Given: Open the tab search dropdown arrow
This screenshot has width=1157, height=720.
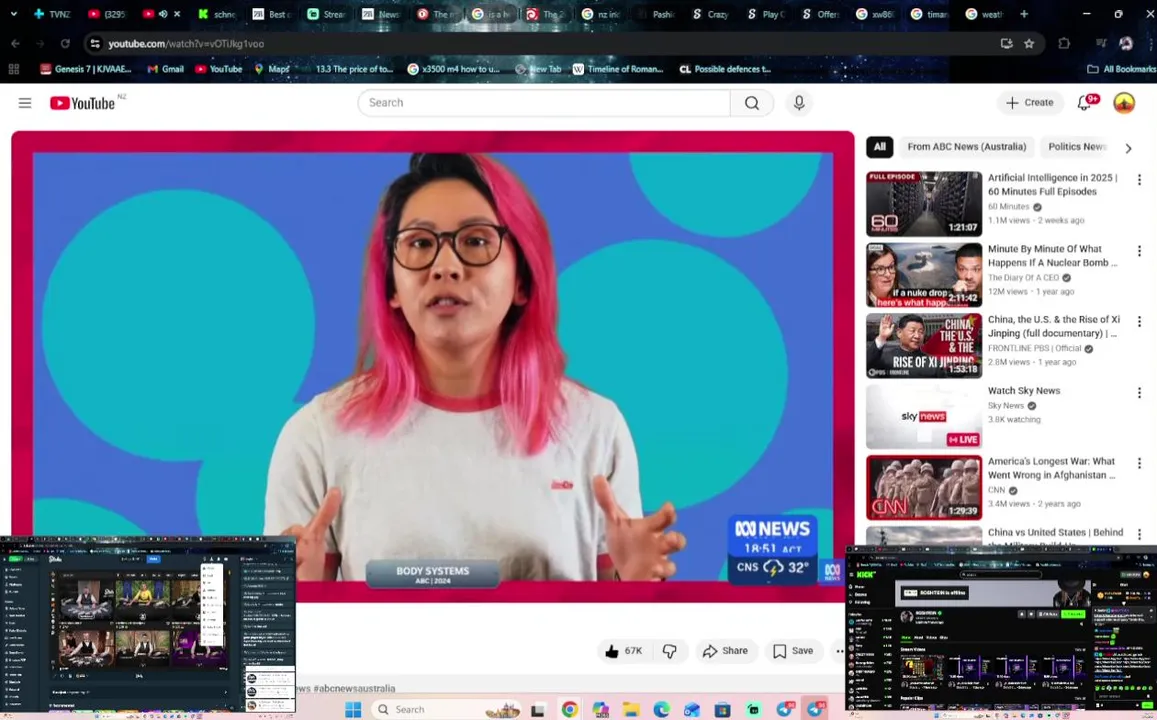Looking at the screenshot, I should click(13, 14).
